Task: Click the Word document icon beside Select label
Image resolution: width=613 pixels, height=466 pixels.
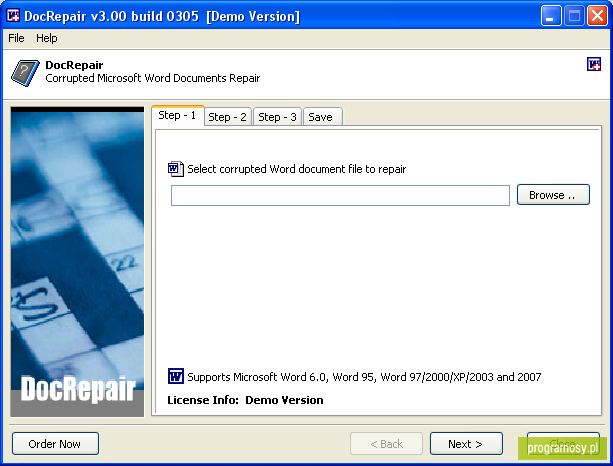Action: [x=176, y=169]
